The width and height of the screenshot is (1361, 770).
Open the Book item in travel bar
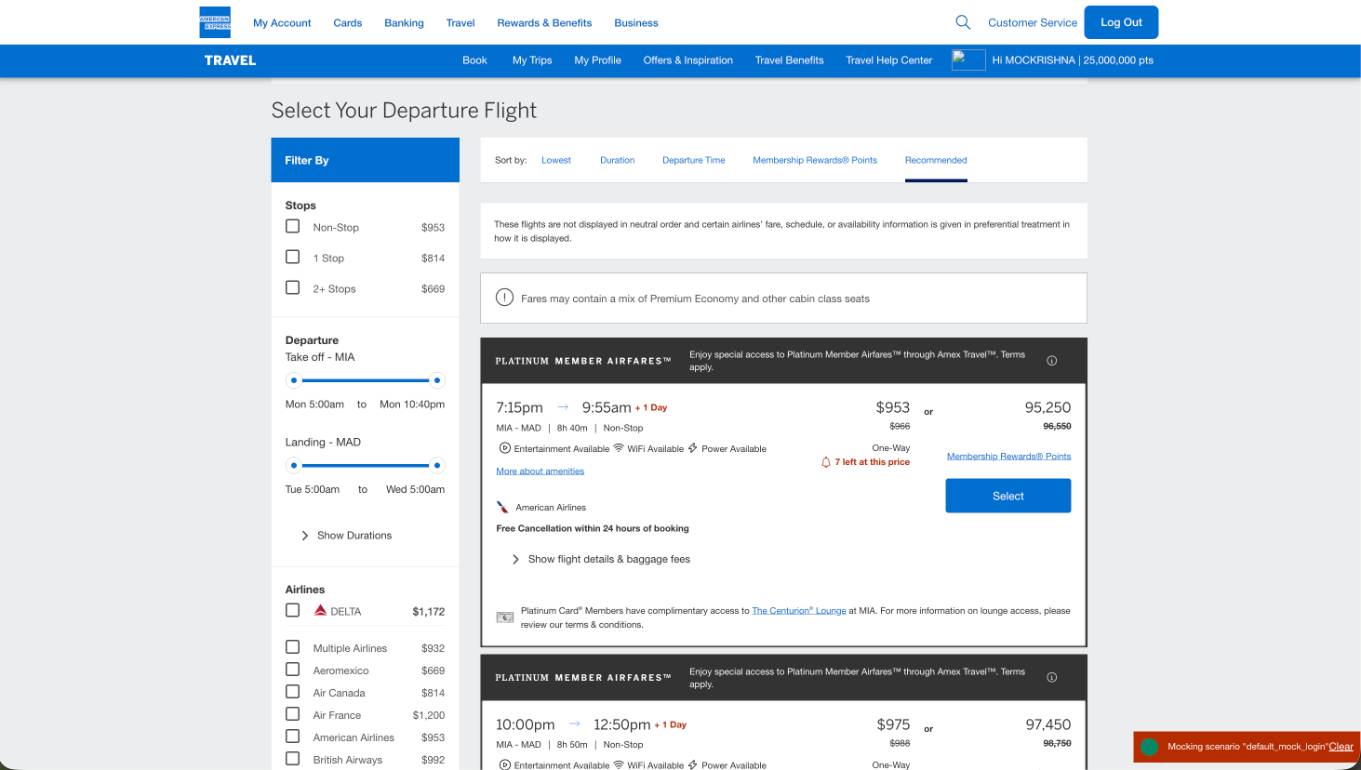pyautogui.click(x=475, y=60)
